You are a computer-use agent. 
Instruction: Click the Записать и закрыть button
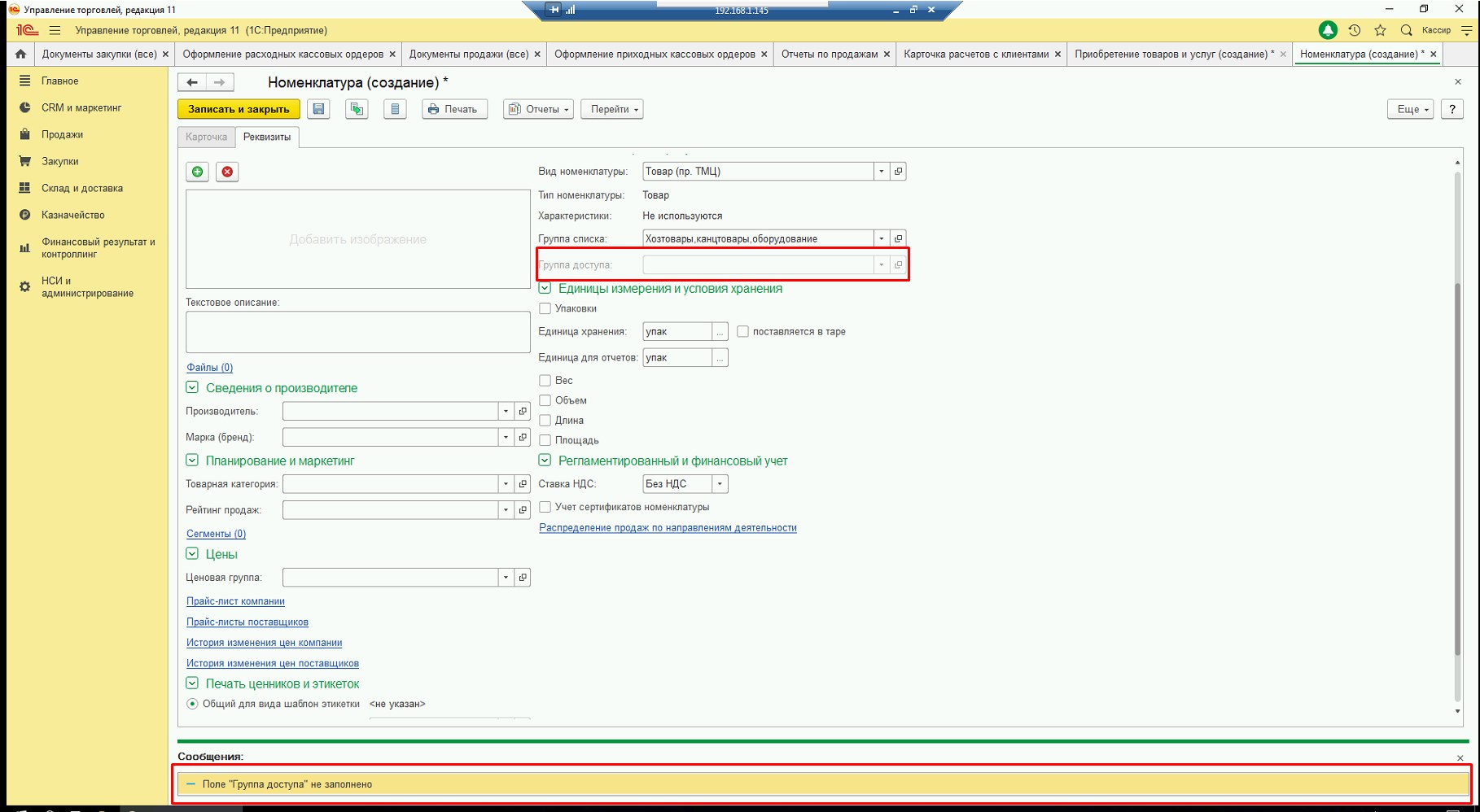point(239,109)
